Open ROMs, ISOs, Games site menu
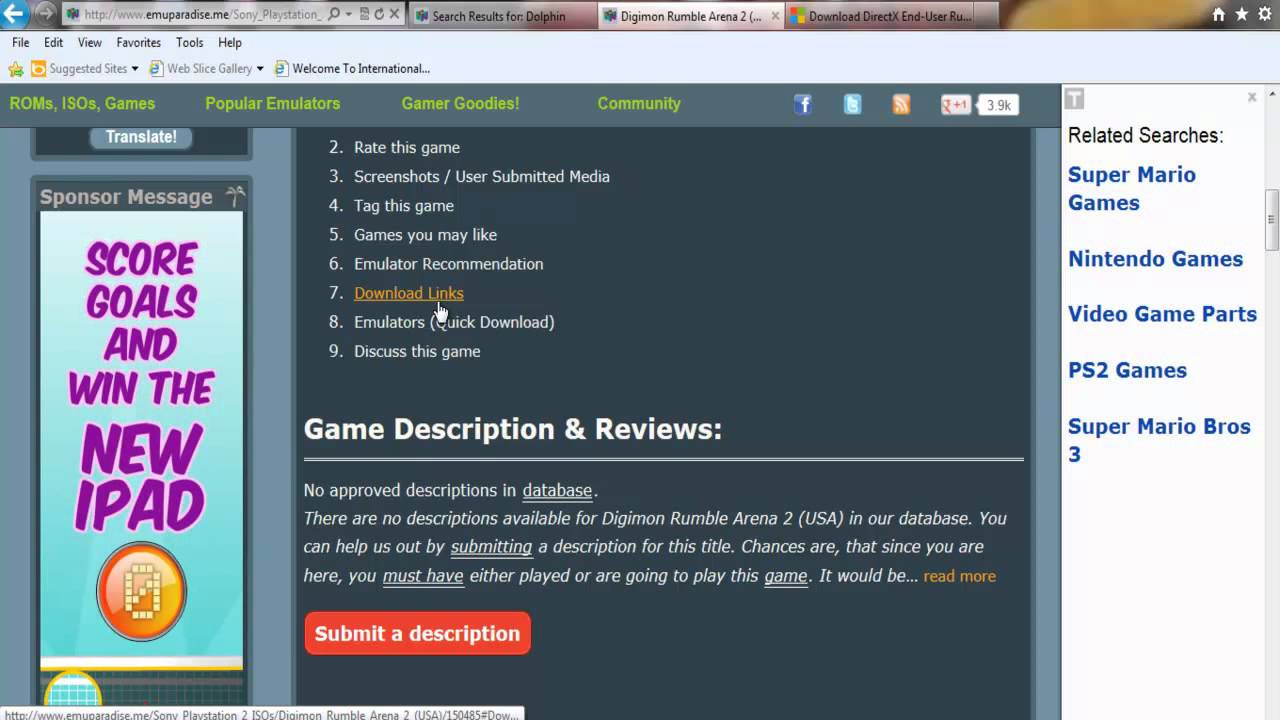1280x720 pixels. tap(82, 103)
